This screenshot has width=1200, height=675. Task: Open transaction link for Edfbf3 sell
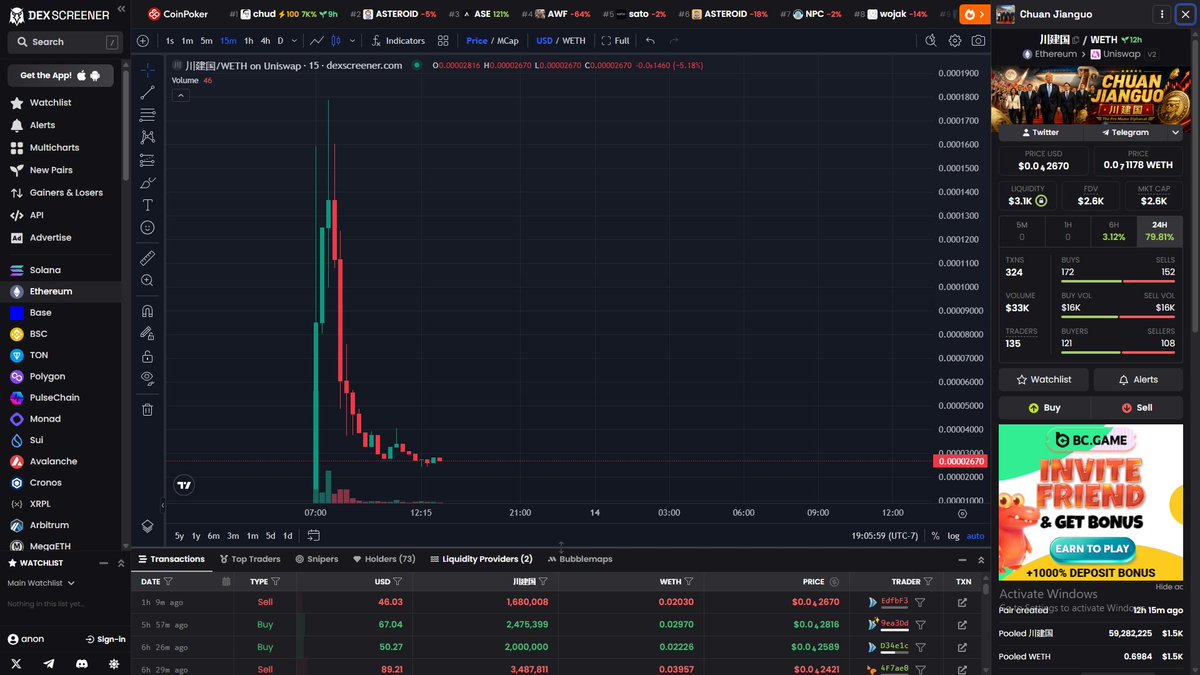(963, 602)
